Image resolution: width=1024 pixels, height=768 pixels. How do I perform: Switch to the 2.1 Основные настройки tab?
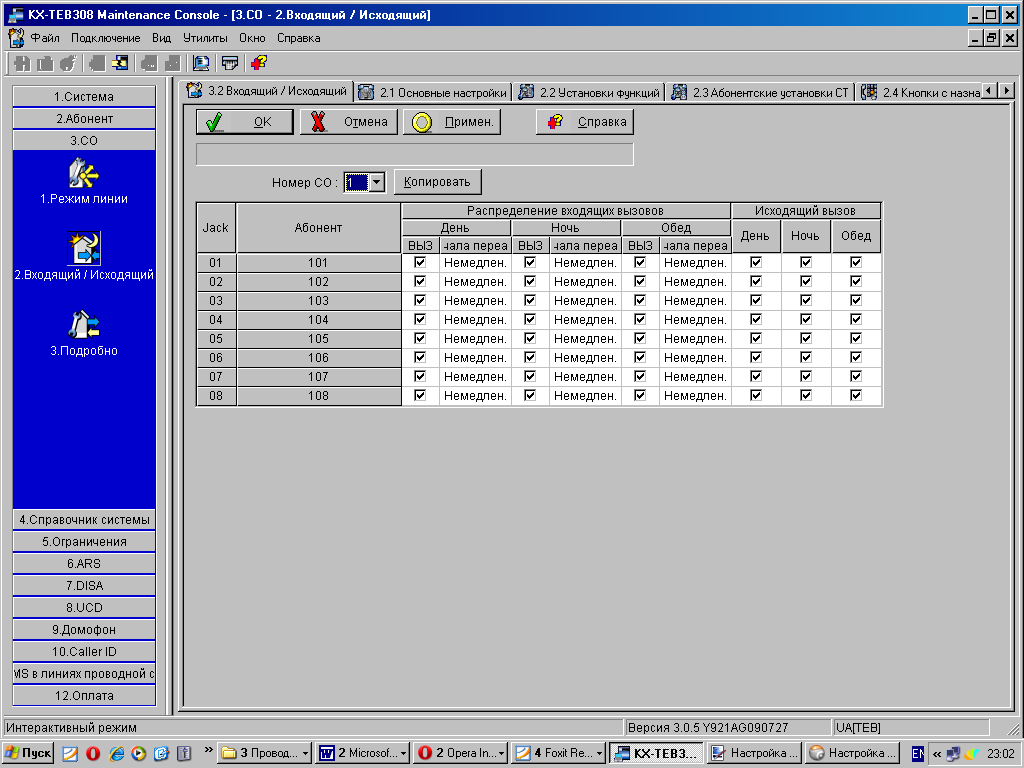coord(434,93)
